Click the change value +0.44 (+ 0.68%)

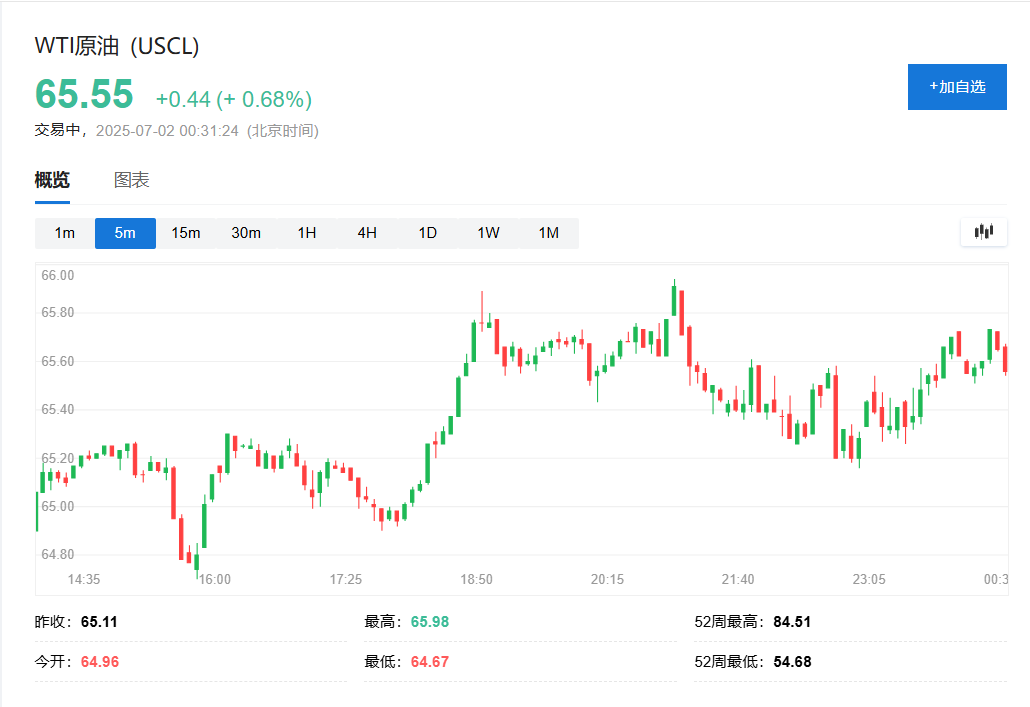coord(234,99)
